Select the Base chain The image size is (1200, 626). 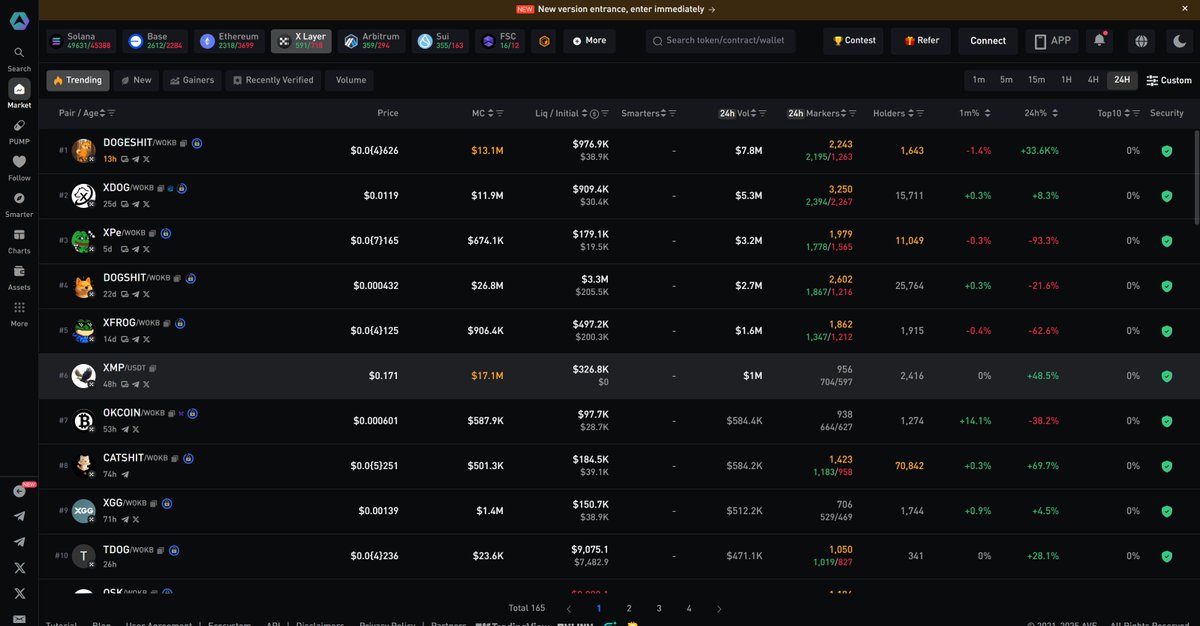pos(155,41)
